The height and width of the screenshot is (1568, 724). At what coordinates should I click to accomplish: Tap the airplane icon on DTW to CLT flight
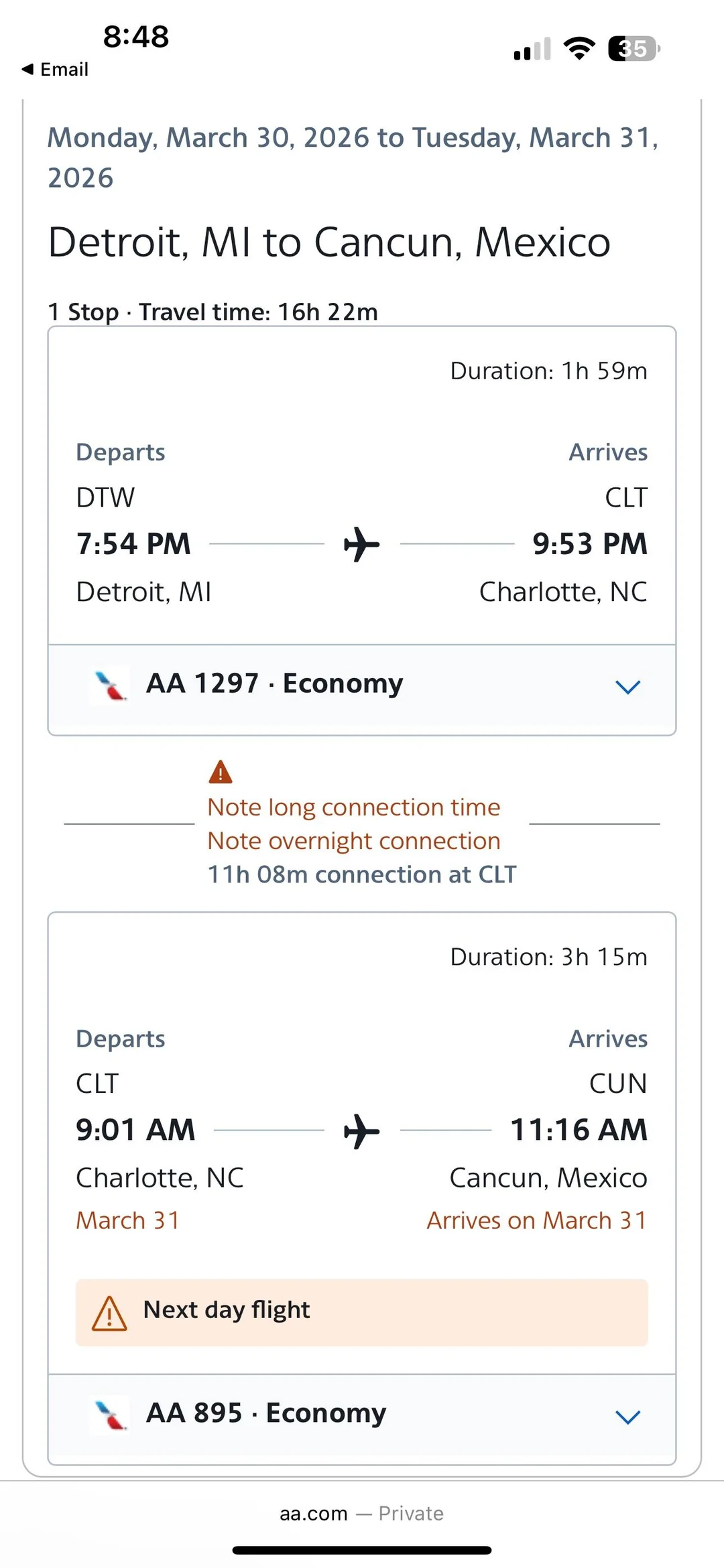362,543
